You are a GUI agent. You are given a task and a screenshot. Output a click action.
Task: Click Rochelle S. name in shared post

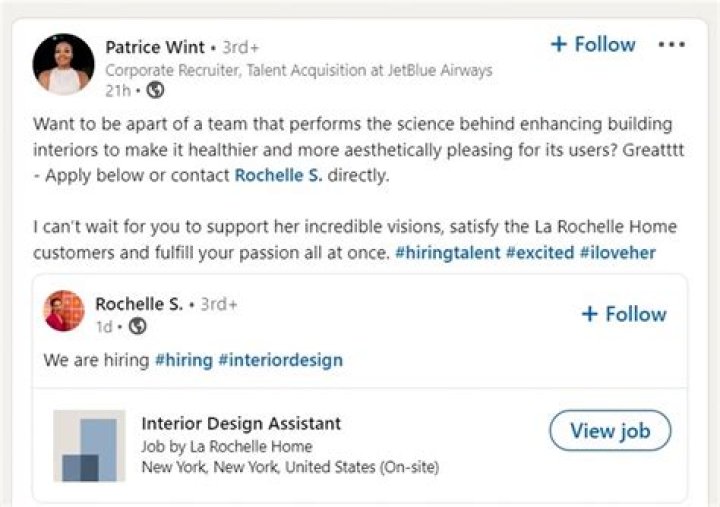click(x=139, y=304)
